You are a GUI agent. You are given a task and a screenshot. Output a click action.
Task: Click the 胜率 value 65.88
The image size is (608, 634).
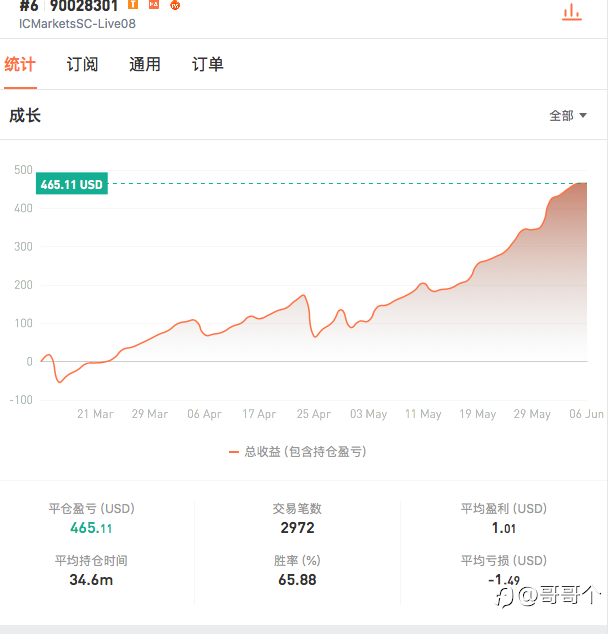(x=297, y=580)
